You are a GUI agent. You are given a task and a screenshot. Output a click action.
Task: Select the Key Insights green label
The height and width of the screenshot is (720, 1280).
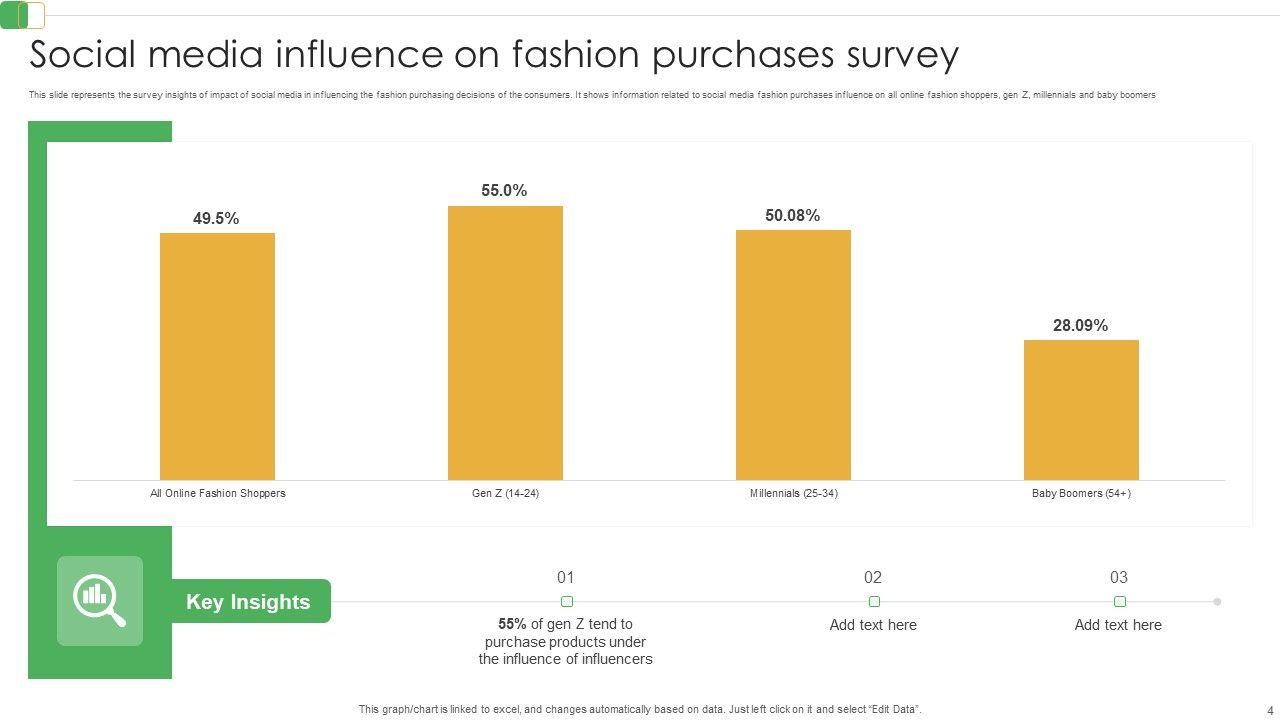tap(249, 602)
